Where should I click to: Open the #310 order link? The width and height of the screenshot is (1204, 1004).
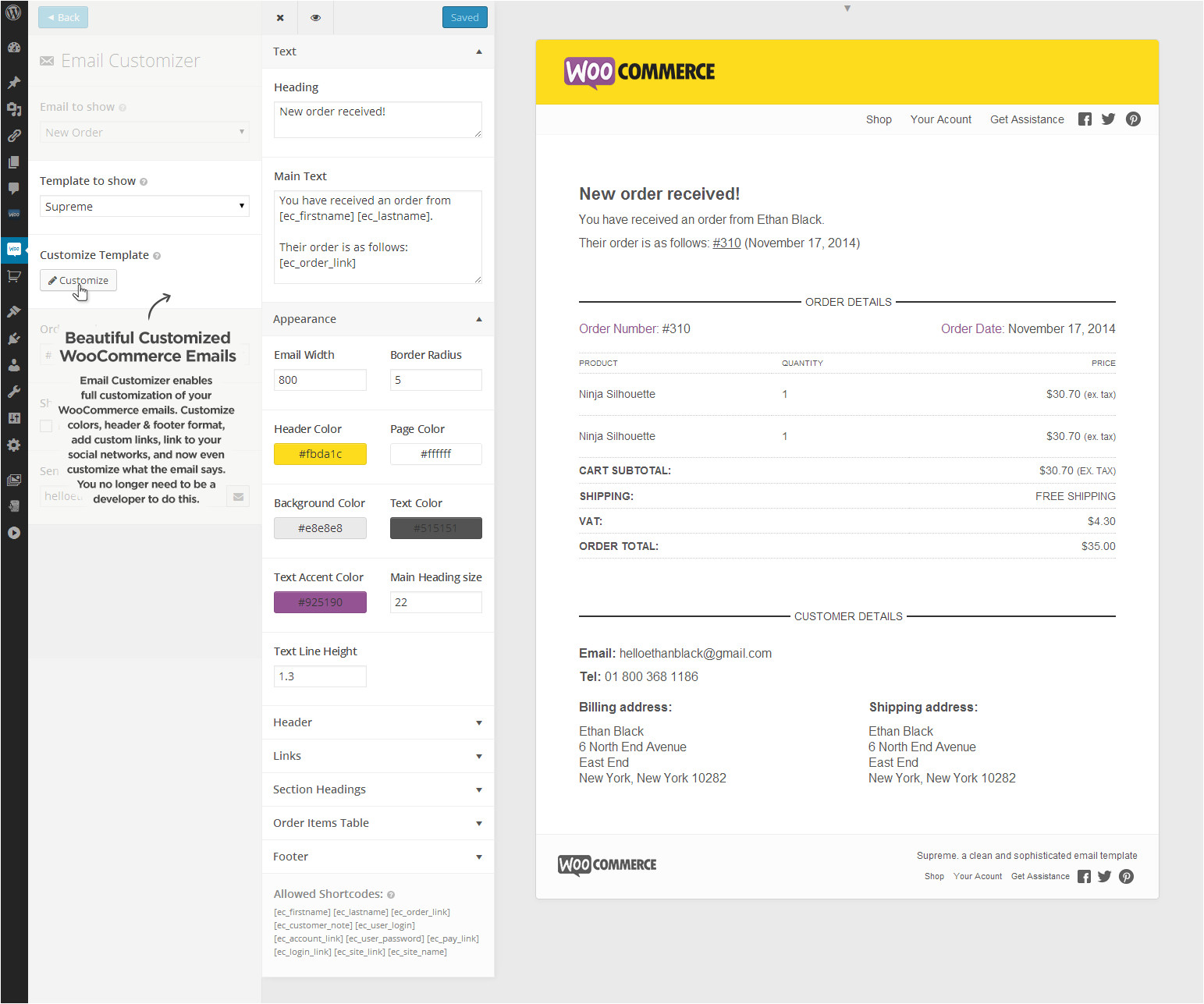click(x=726, y=243)
